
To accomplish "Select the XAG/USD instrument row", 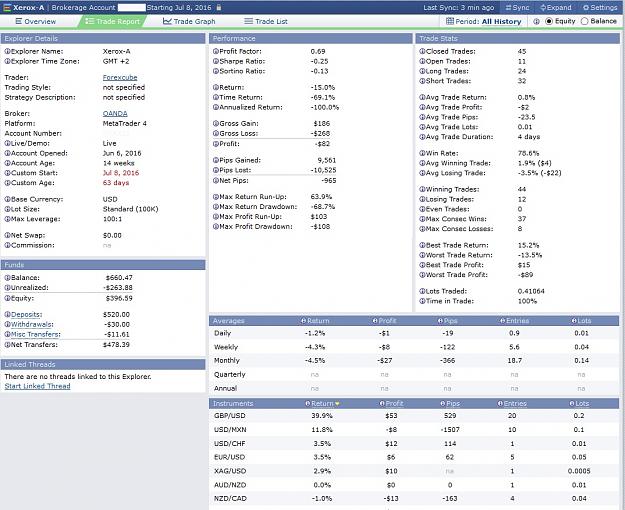I will point(414,471).
